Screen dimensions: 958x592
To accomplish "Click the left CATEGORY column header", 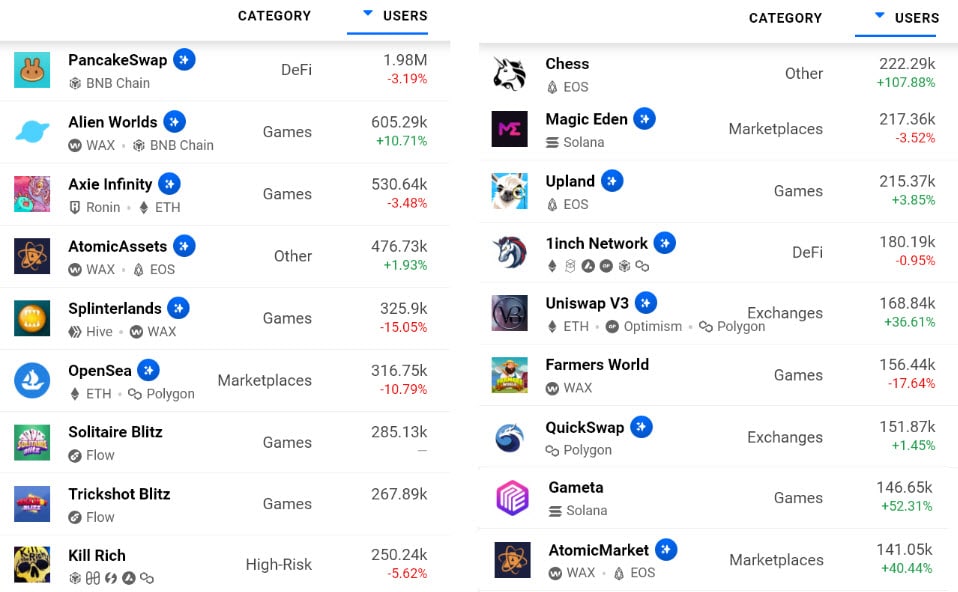I will (x=274, y=16).
